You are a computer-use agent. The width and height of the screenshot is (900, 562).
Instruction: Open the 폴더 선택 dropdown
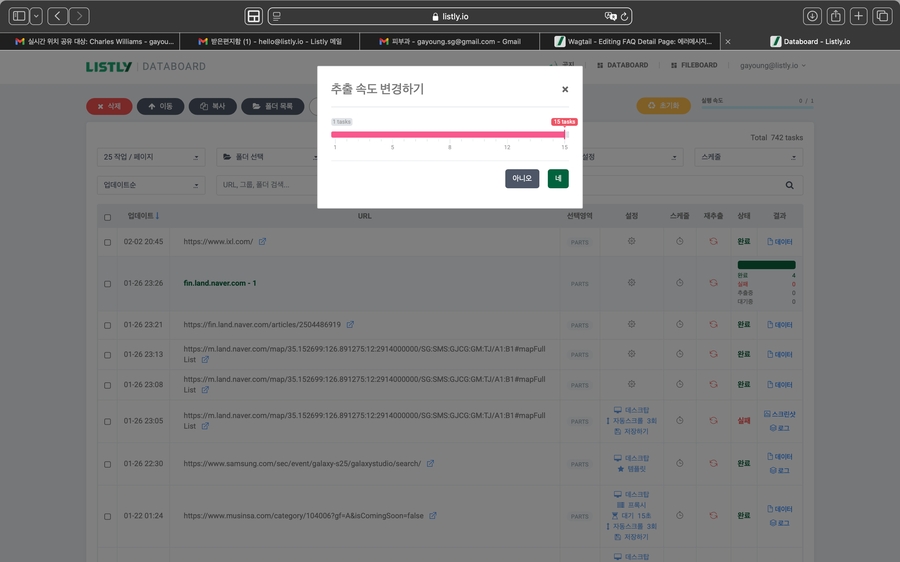coord(267,157)
